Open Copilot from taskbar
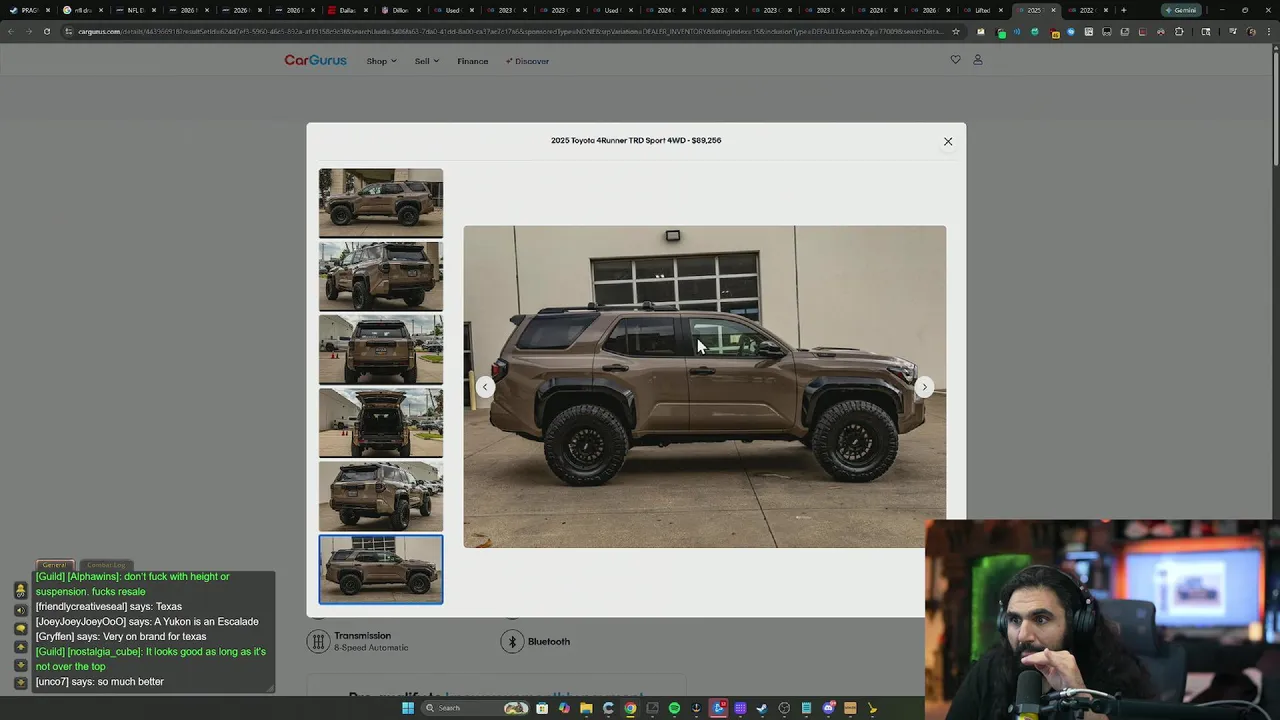 [564, 708]
